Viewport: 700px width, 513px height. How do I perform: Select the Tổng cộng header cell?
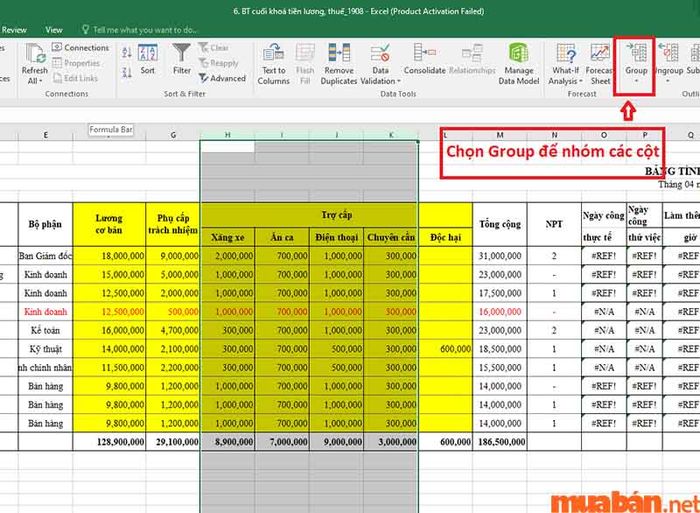[500, 224]
